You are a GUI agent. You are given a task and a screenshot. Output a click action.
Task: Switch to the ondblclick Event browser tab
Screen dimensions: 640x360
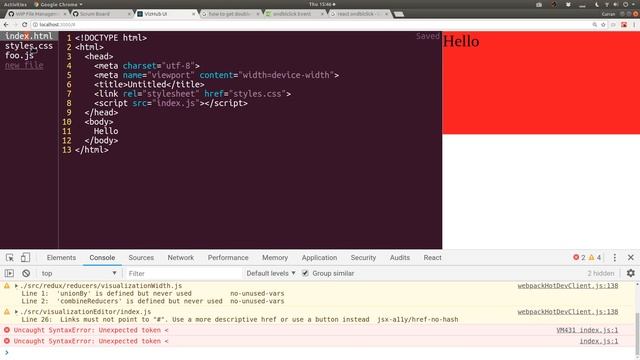coord(294,14)
